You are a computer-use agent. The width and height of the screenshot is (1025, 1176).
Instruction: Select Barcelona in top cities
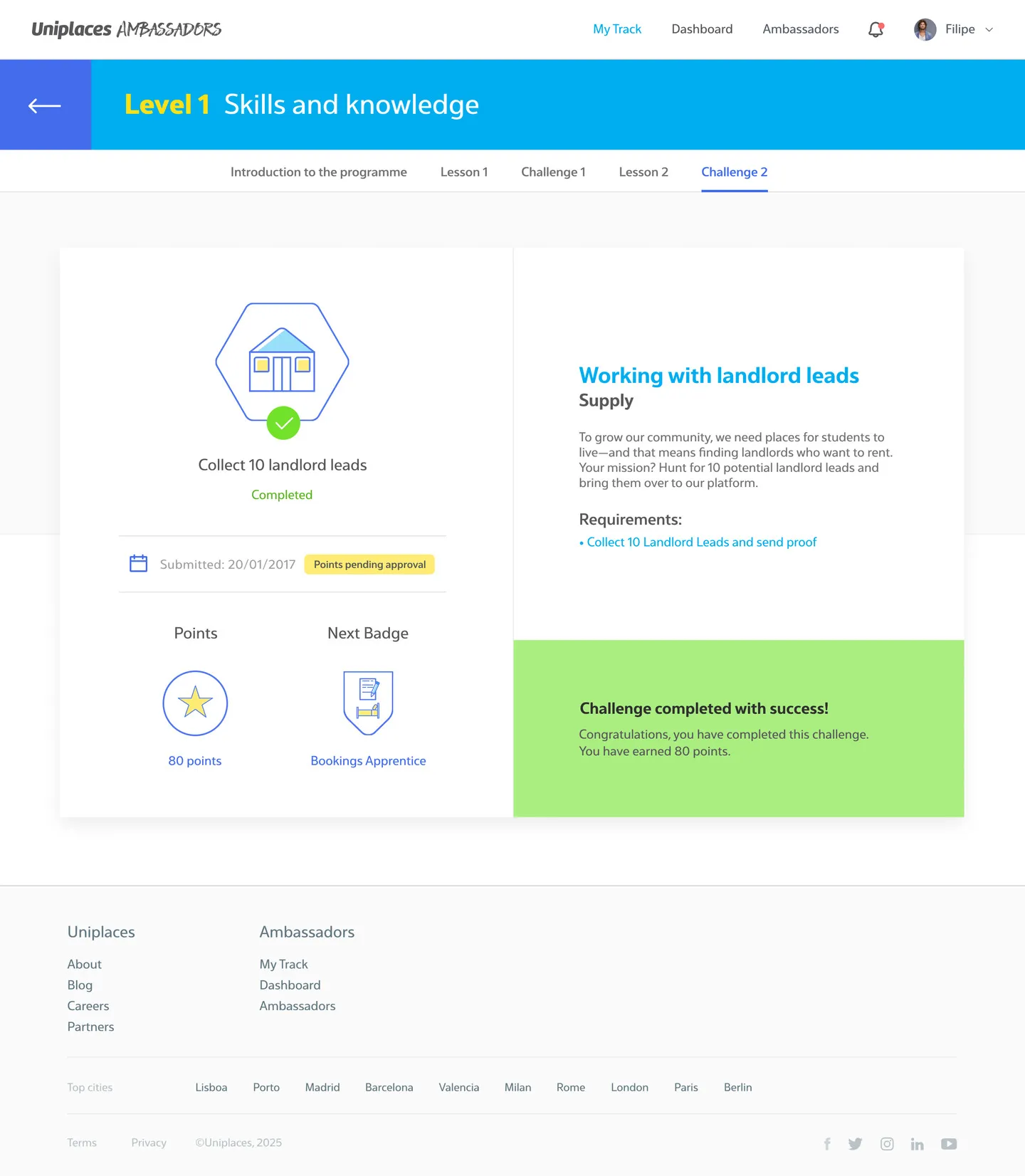389,1088
